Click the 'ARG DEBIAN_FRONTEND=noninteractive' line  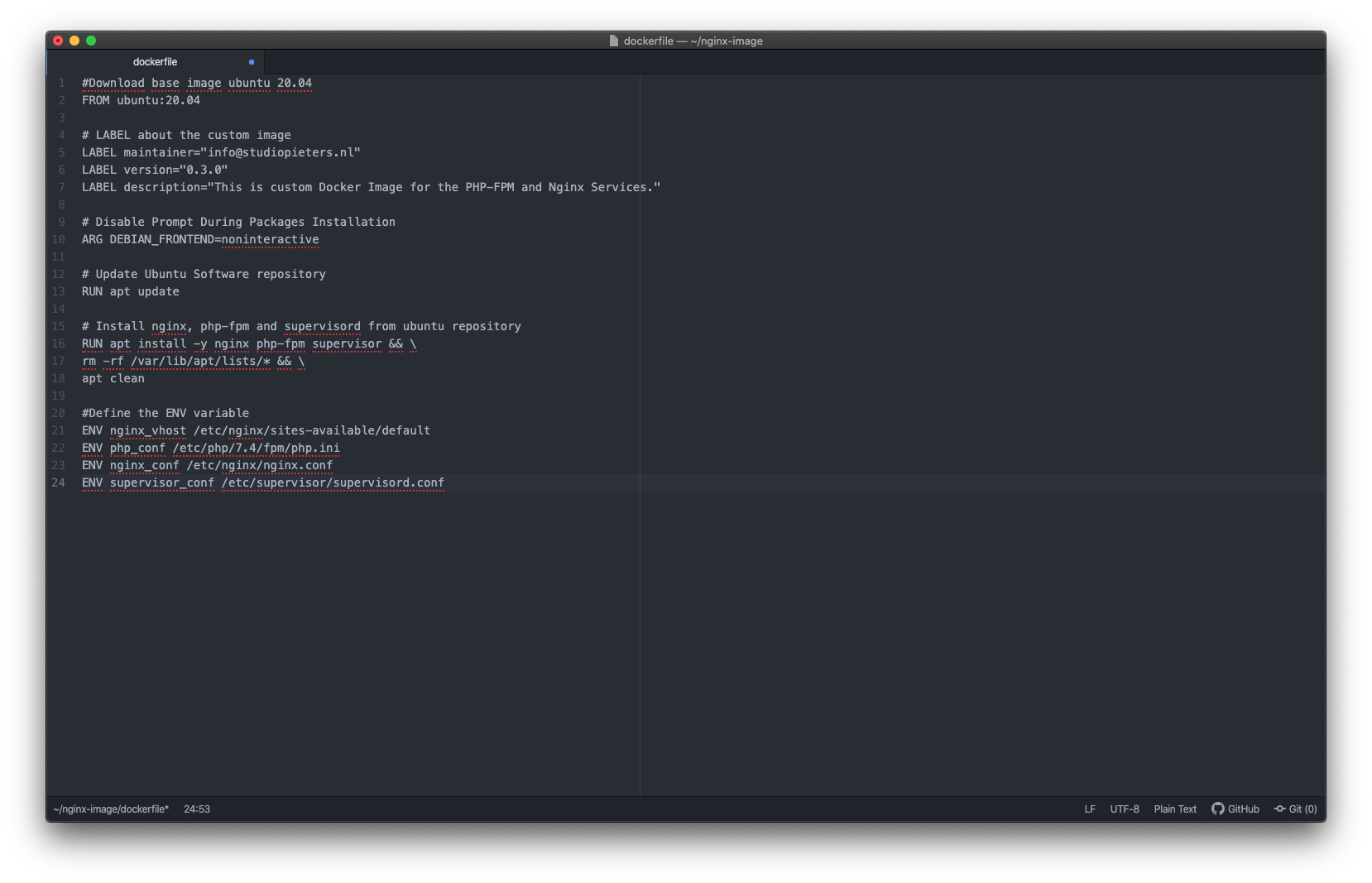point(200,239)
